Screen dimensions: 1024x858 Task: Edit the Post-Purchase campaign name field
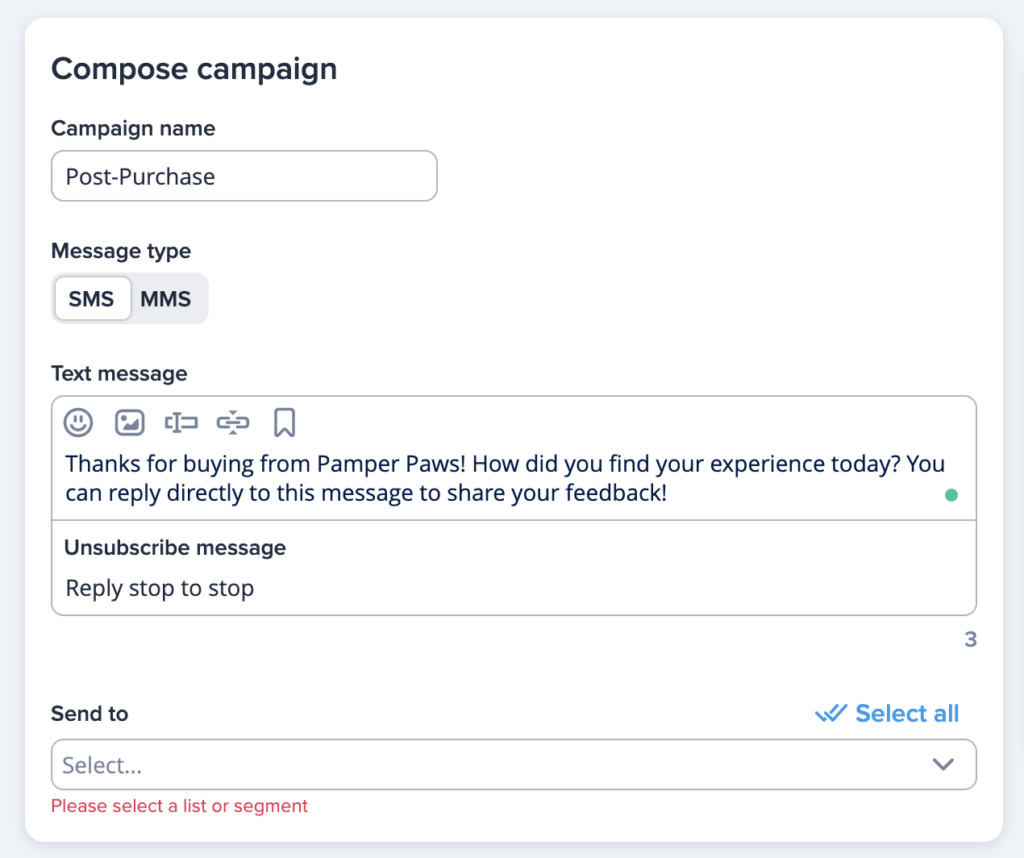[x=244, y=176]
